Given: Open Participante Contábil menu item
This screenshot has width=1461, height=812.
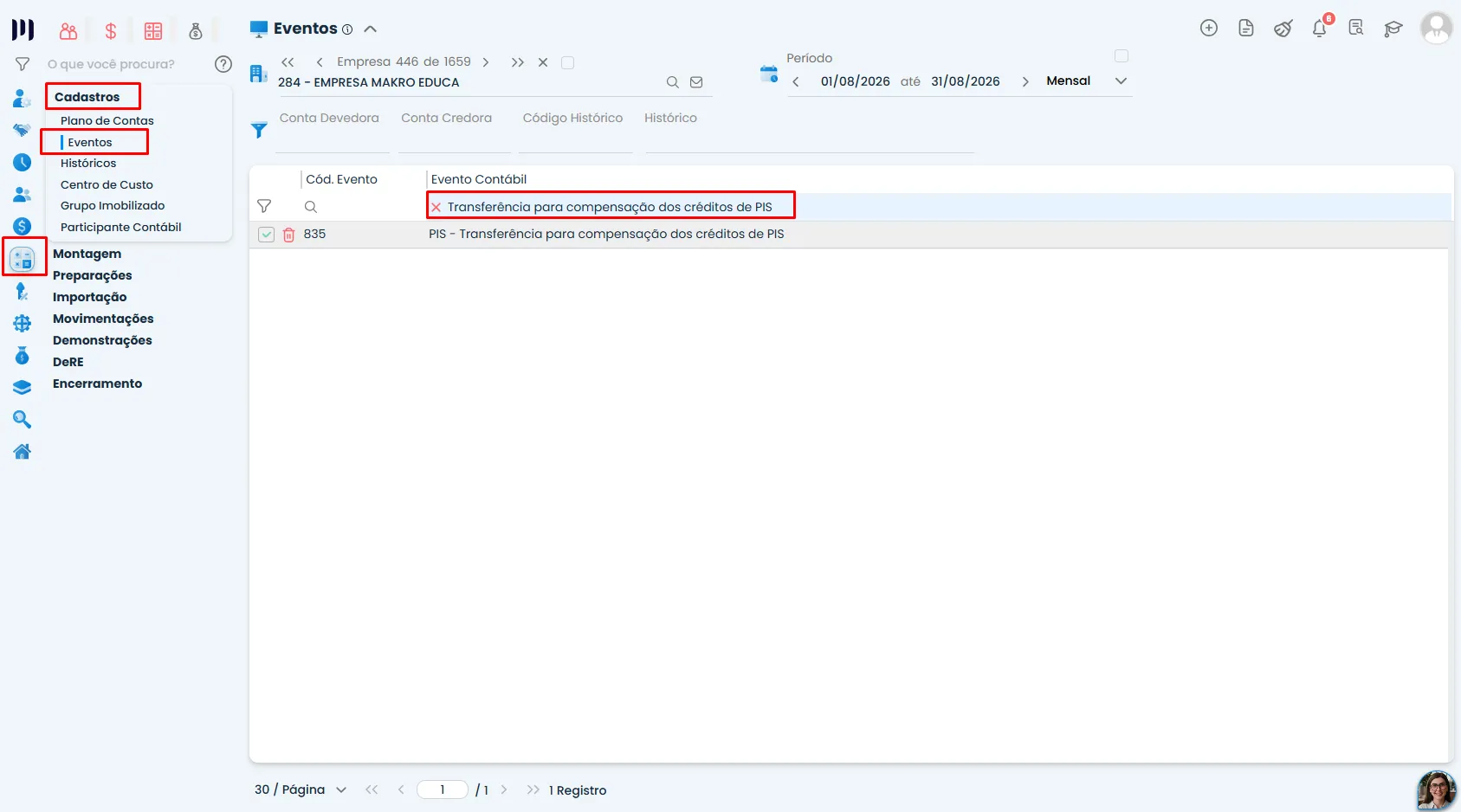Looking at the screenshot, I should coord(121,227).
